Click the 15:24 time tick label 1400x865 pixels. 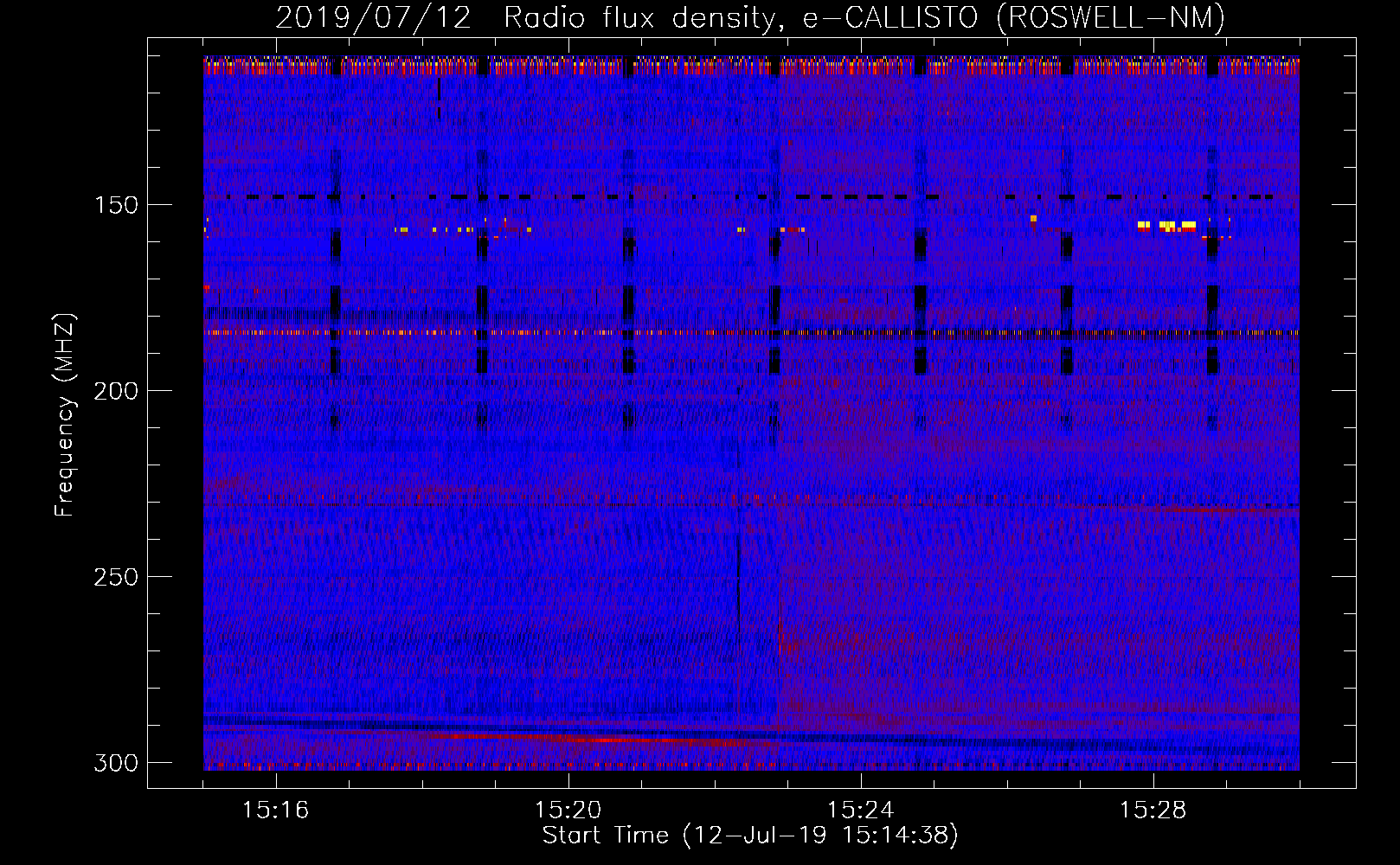click(860, 811)
